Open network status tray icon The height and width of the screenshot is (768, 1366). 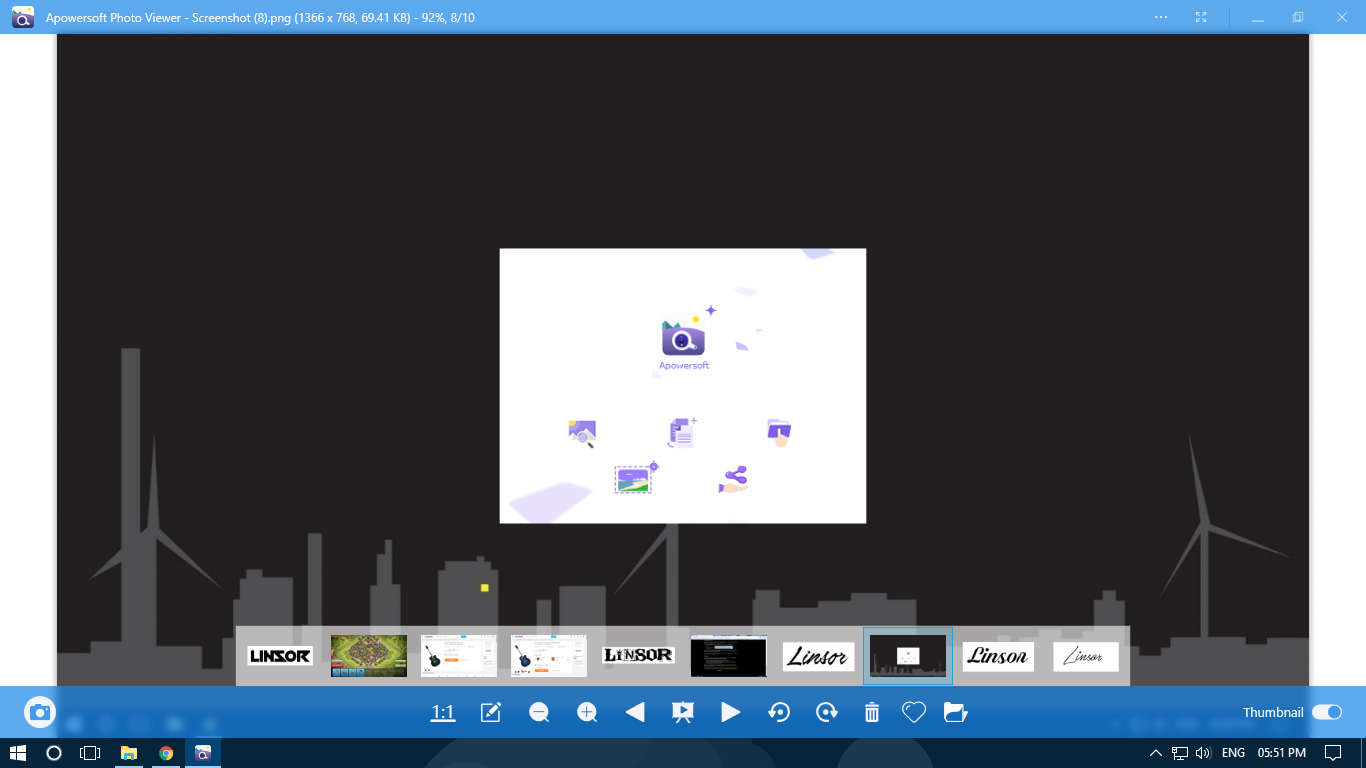pos(1180,753)
